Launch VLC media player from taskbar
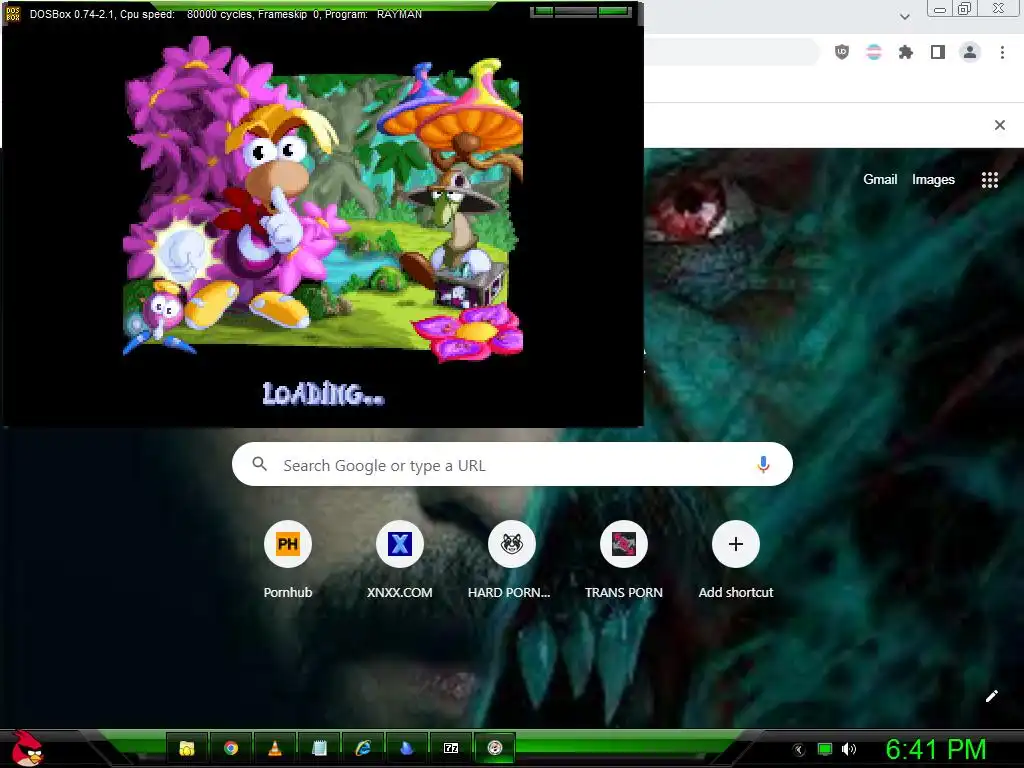Viewport: 1024px width, 768px height. (275, 748)
